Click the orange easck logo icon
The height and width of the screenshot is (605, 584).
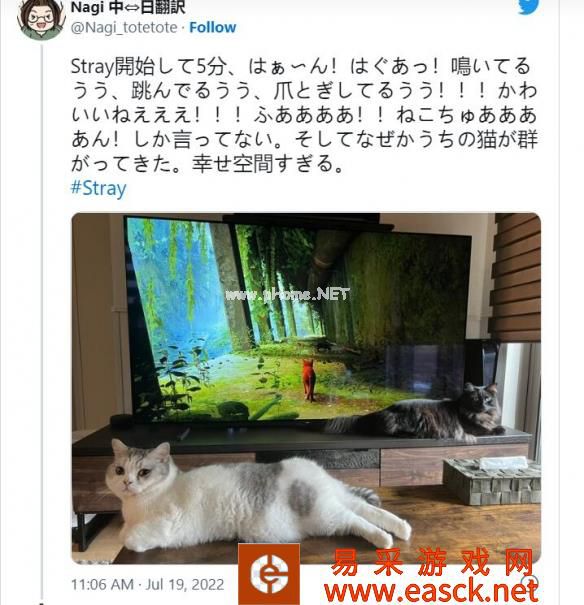point(269,574)
